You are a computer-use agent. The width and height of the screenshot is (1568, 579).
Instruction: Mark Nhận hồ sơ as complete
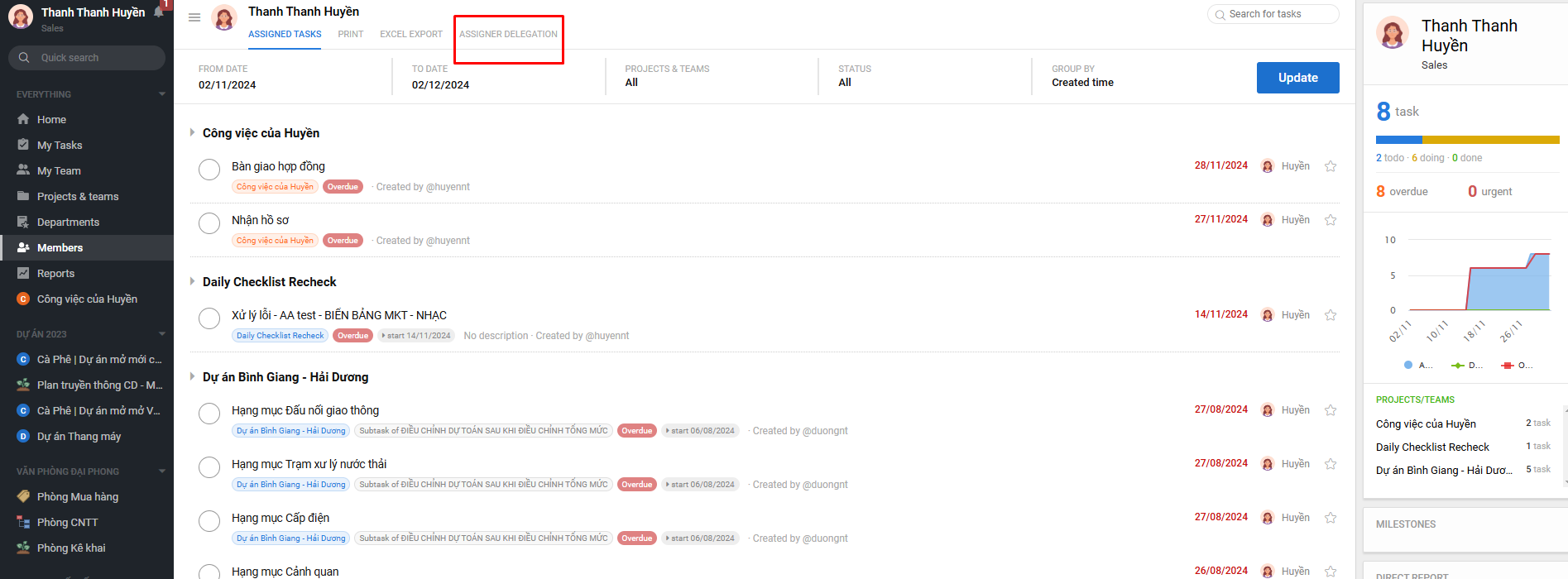coord(209,223)
